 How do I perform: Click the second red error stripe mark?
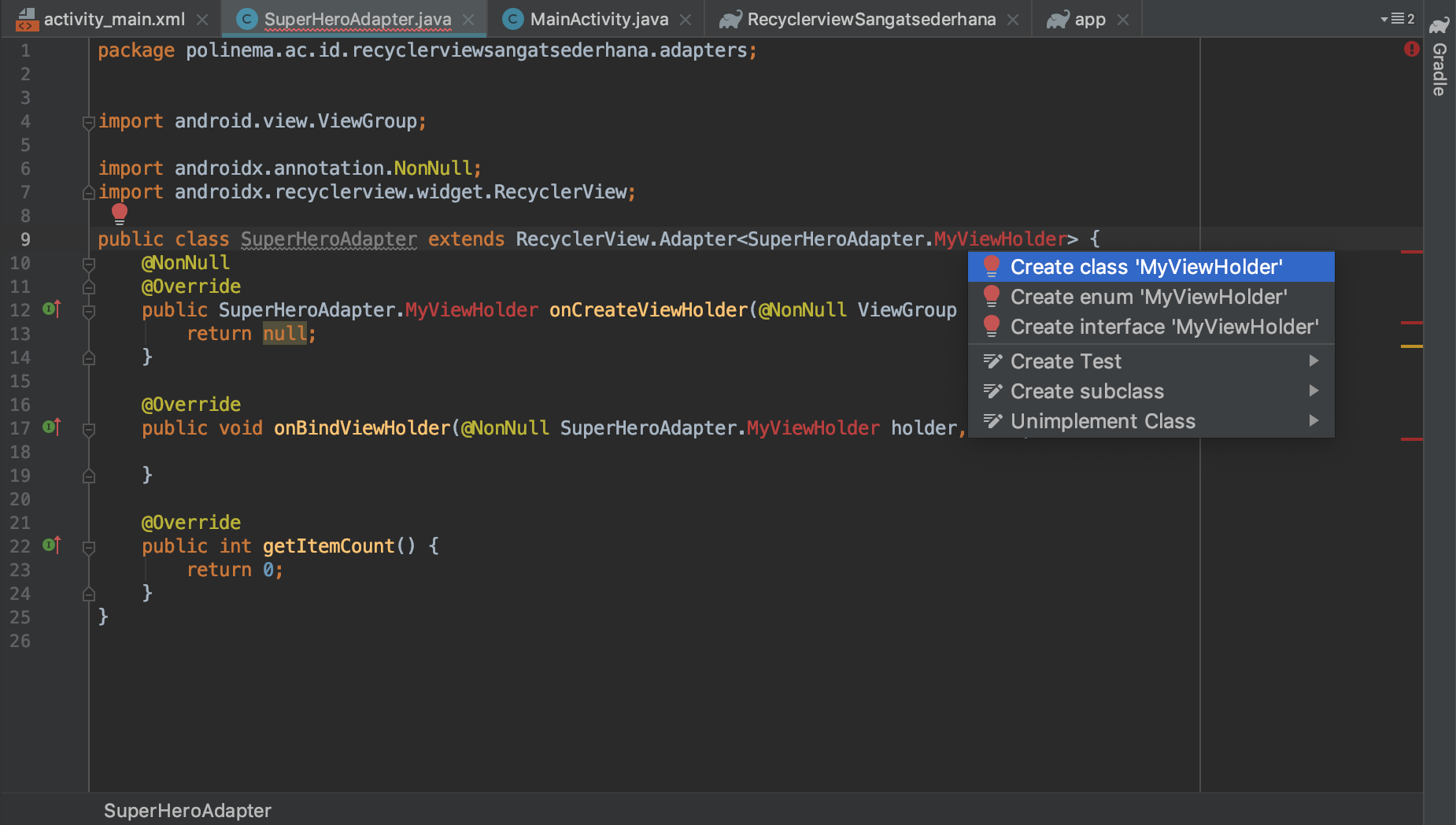(x=1412, y=323)
